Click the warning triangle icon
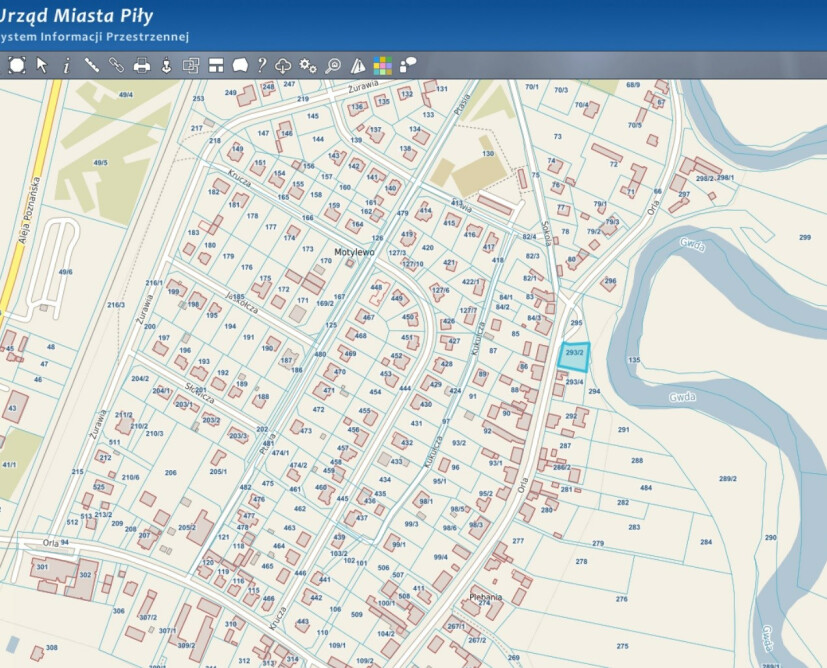Viewport: 827px width, 668px height. pos(358,65)
